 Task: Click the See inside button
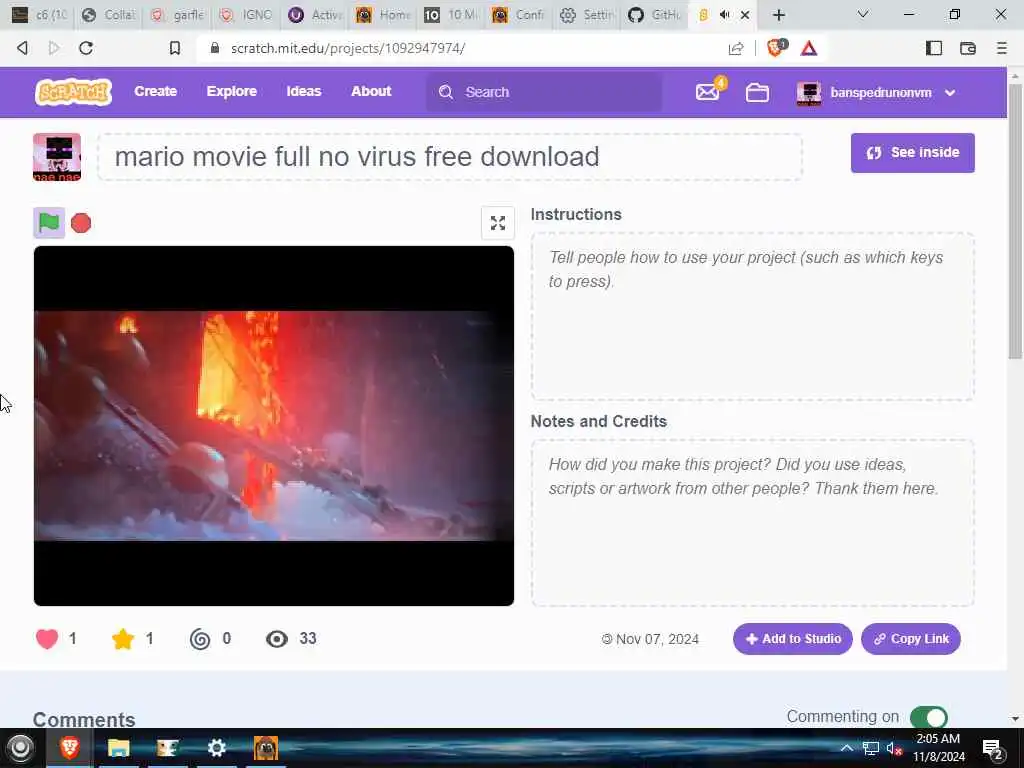tap(912, 153)
